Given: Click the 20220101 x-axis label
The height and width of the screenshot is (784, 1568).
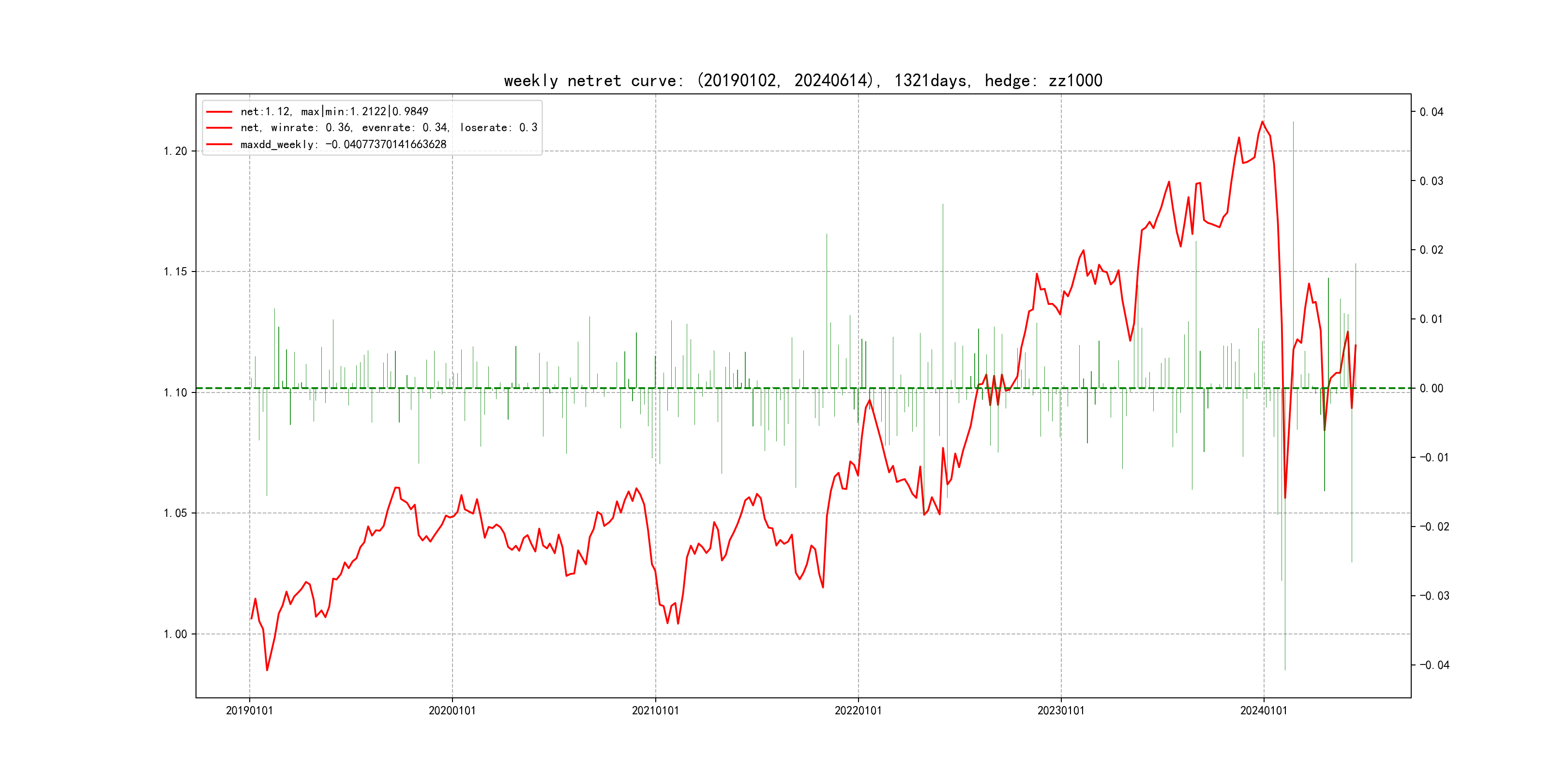Looking at the screenshot, I should click(858, 711).
